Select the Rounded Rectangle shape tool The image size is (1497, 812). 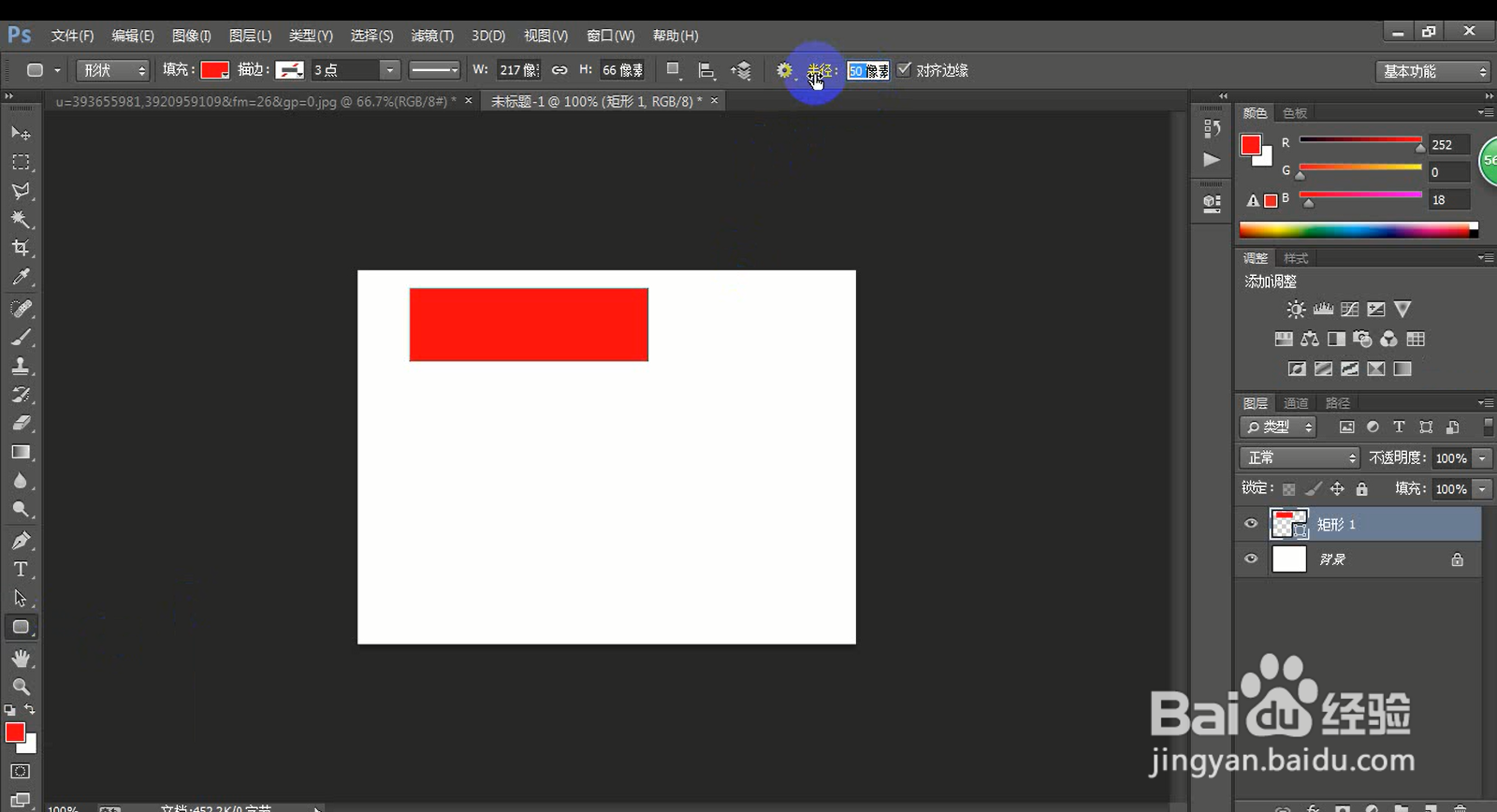tap(21, 627)
